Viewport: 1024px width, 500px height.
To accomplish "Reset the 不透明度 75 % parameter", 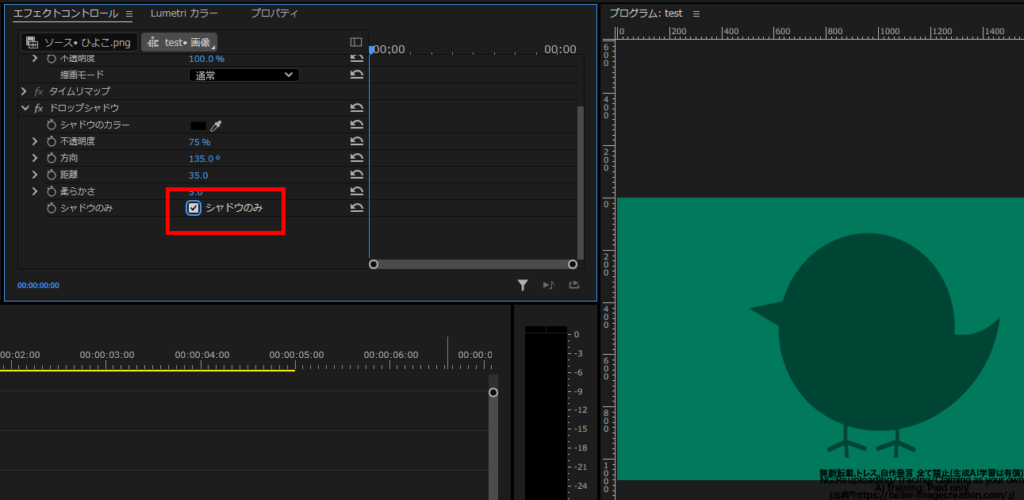I will coord(357,142).
